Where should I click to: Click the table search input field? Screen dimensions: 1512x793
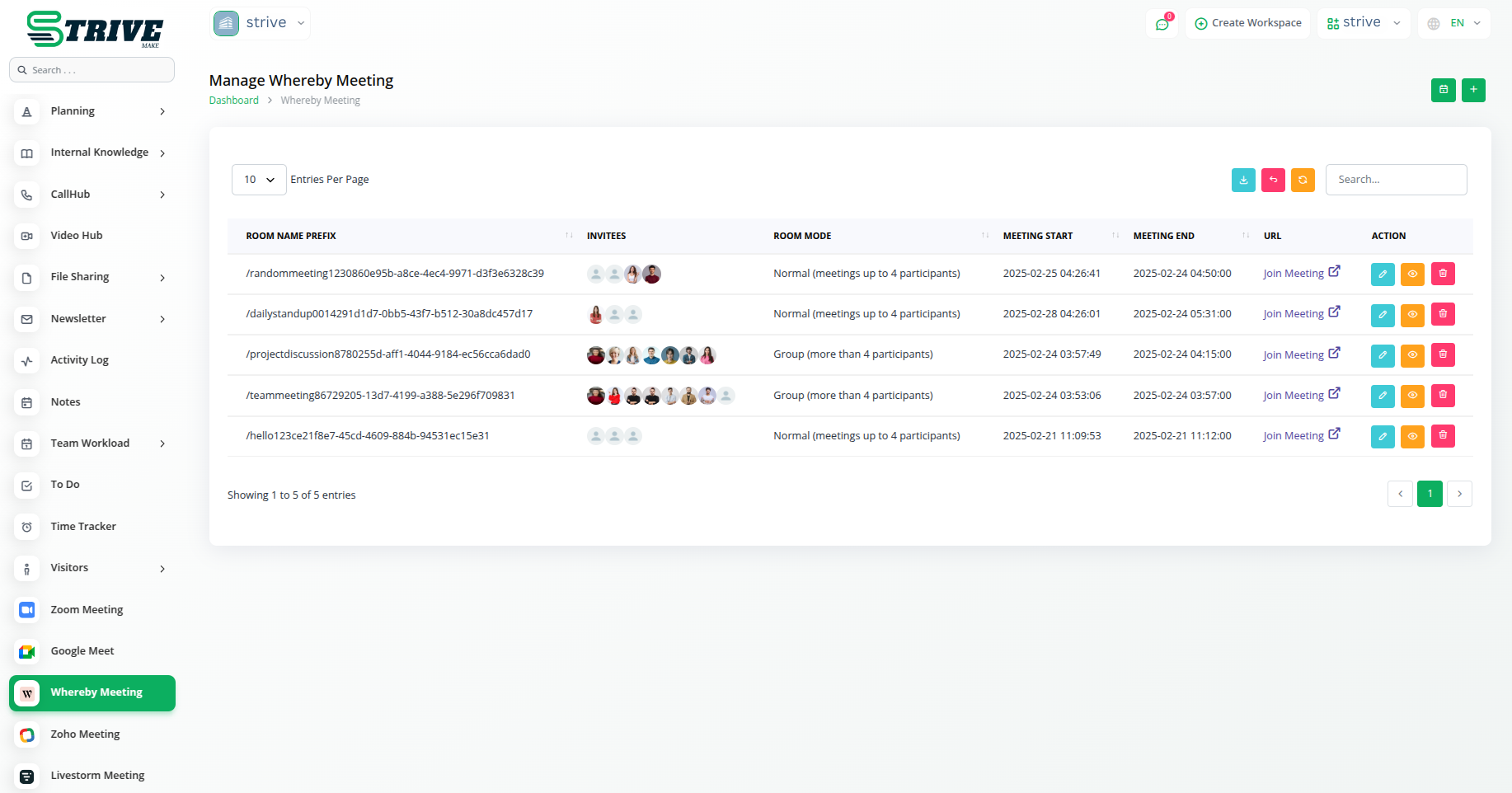(1396, 180)
